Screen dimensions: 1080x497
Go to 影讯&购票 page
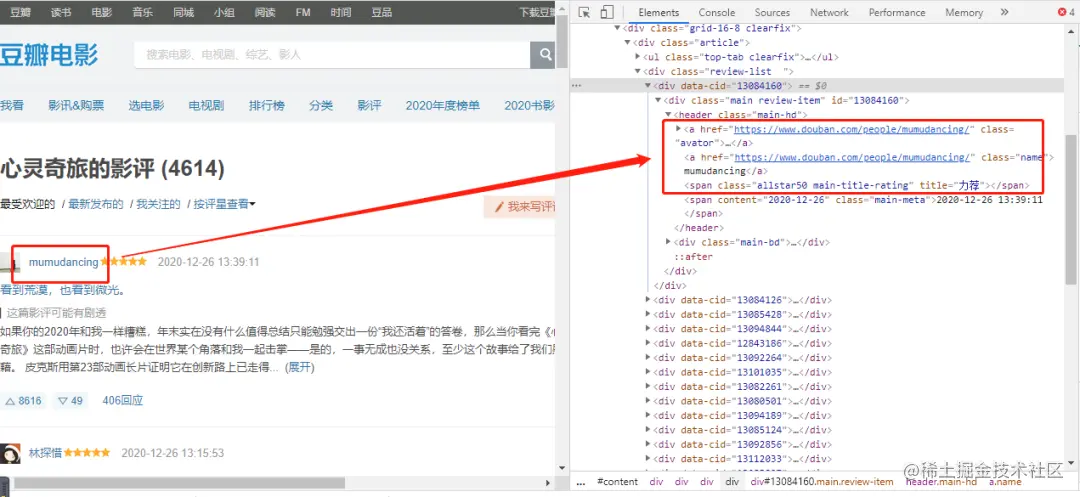click(x=76, y=105)
